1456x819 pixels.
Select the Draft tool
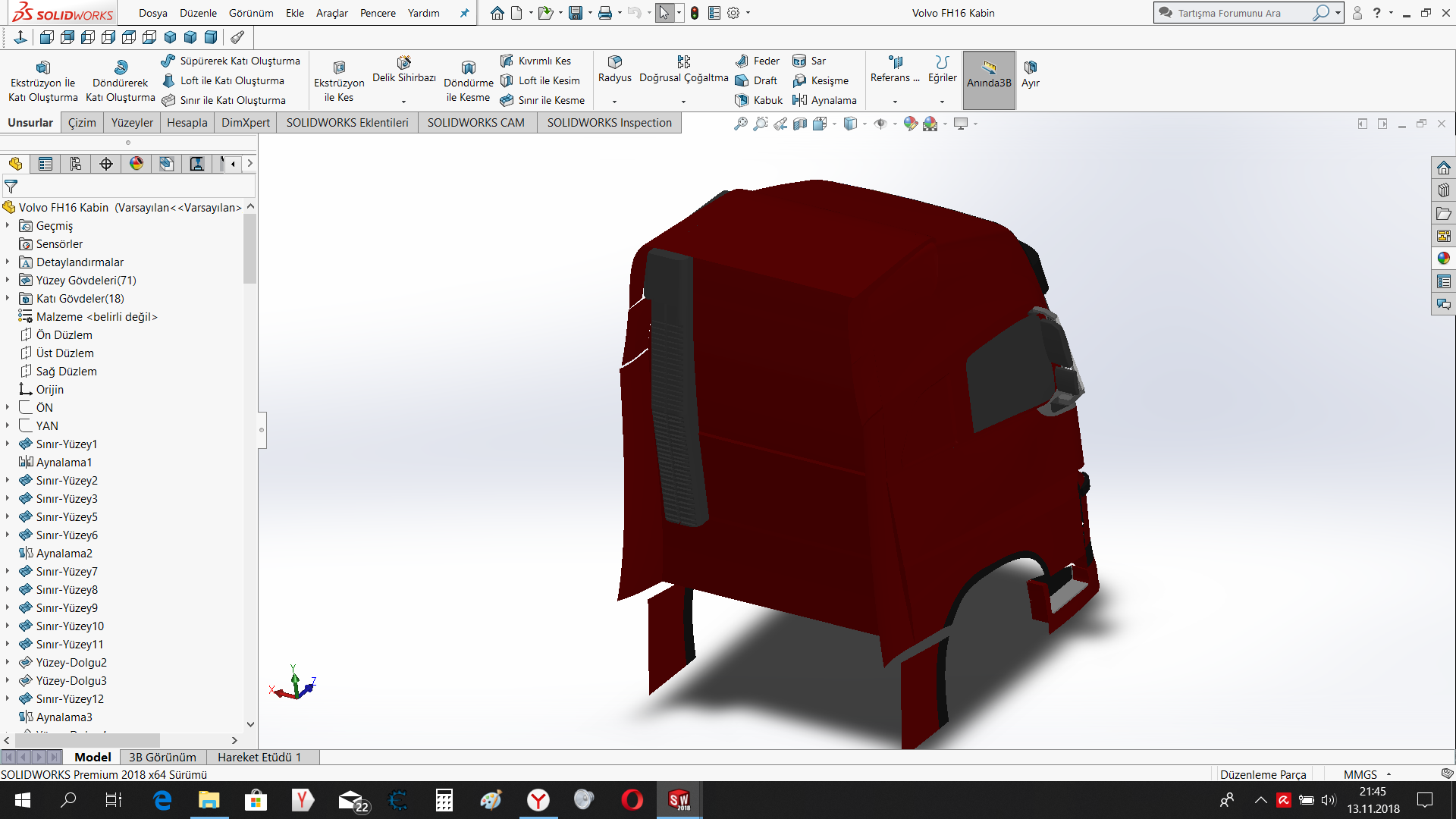click(756, 80)
